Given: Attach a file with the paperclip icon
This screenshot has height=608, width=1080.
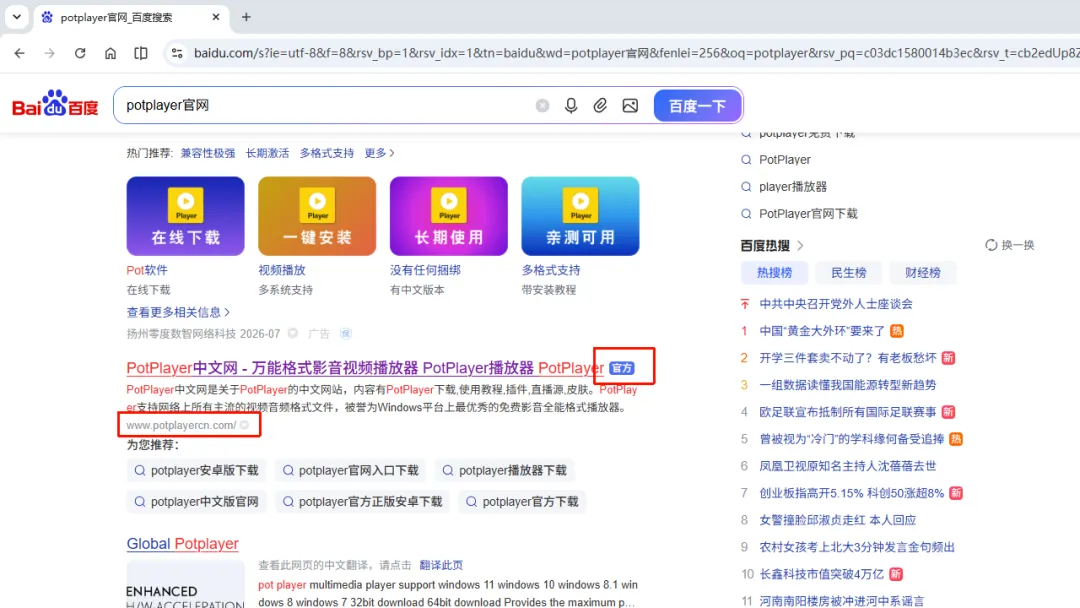Looking at the screenshot, I should point(600,105).
